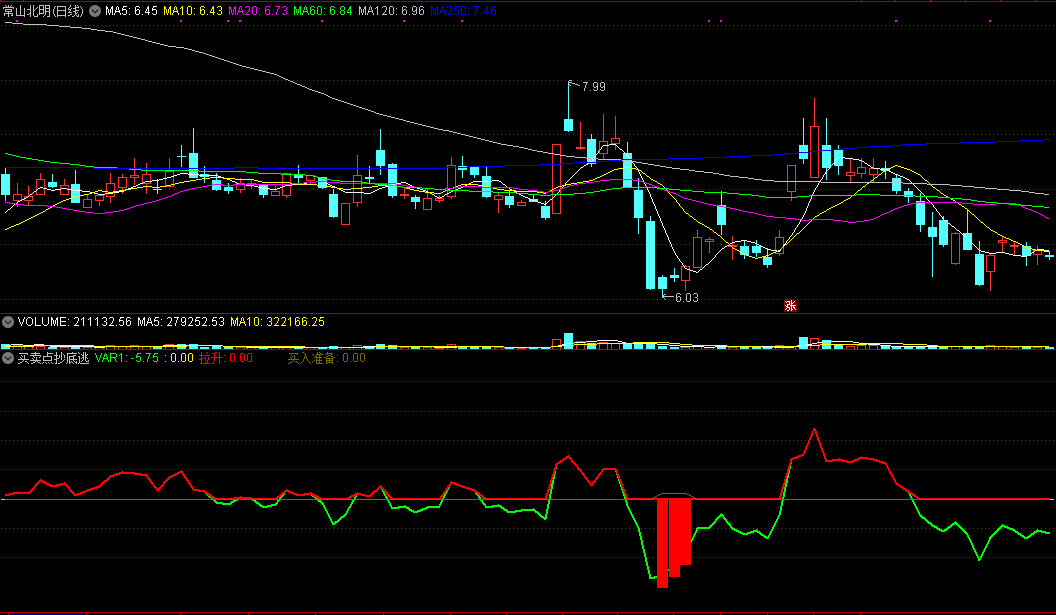Click the VAR1: -5.75 value
The image size is (1056, 615).
(x=127, y=358)
